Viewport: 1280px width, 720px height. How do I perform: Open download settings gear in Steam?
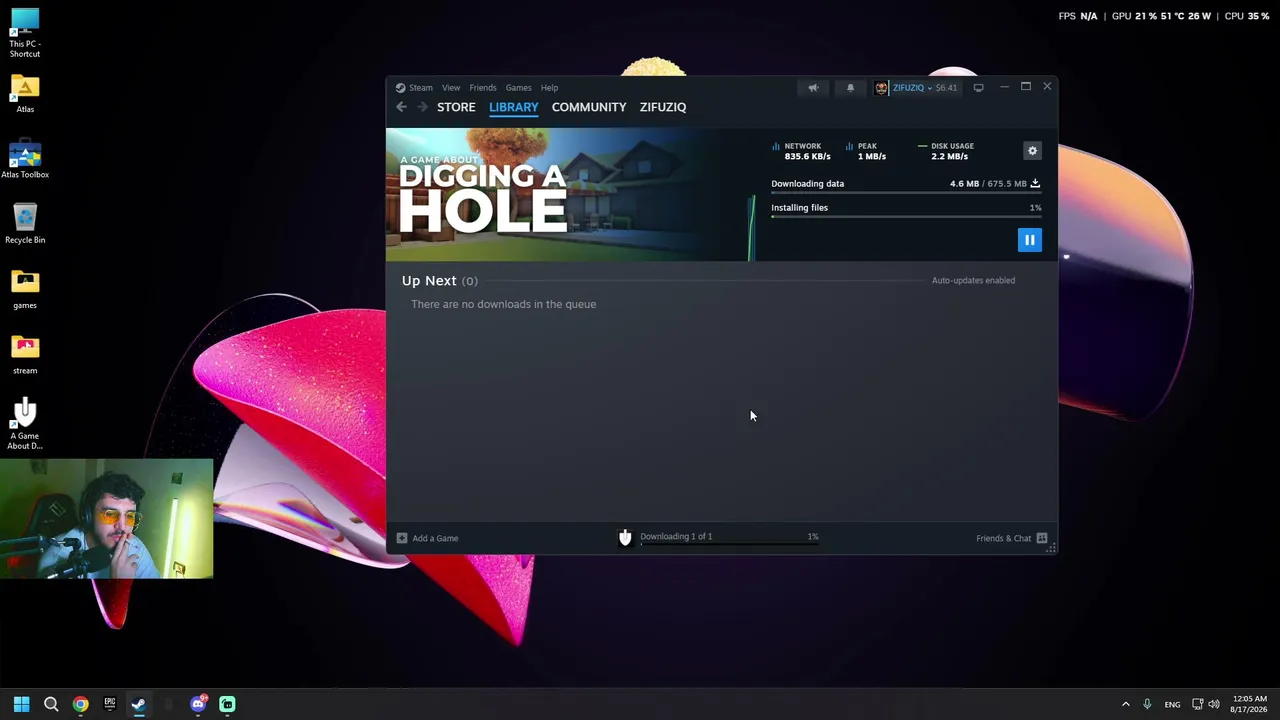tap(1033, 151)
